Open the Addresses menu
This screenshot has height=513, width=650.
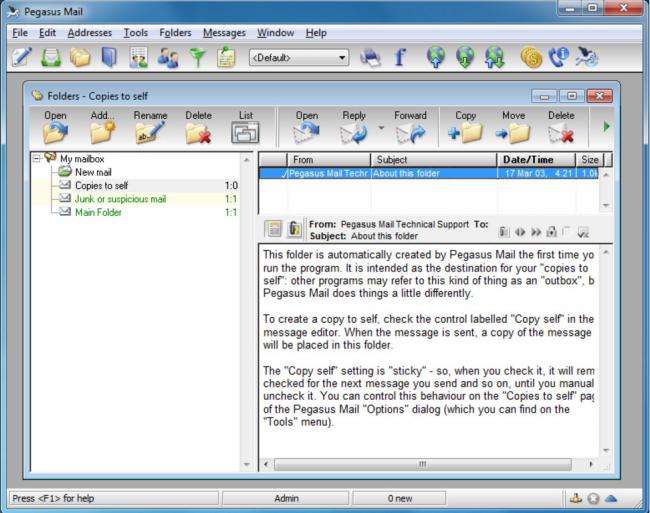(90, 33)
